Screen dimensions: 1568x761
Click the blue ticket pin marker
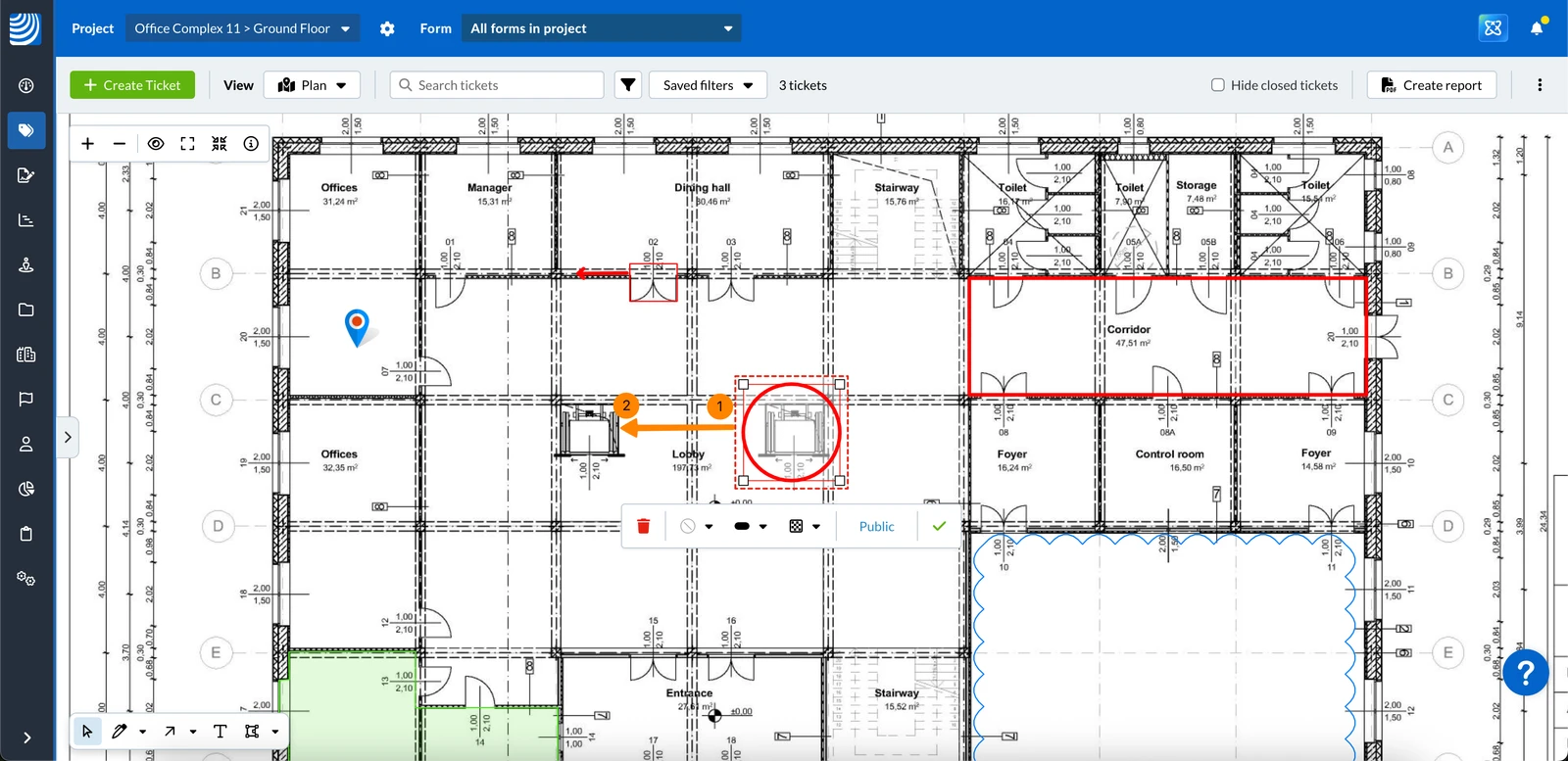tap(358, 327)
